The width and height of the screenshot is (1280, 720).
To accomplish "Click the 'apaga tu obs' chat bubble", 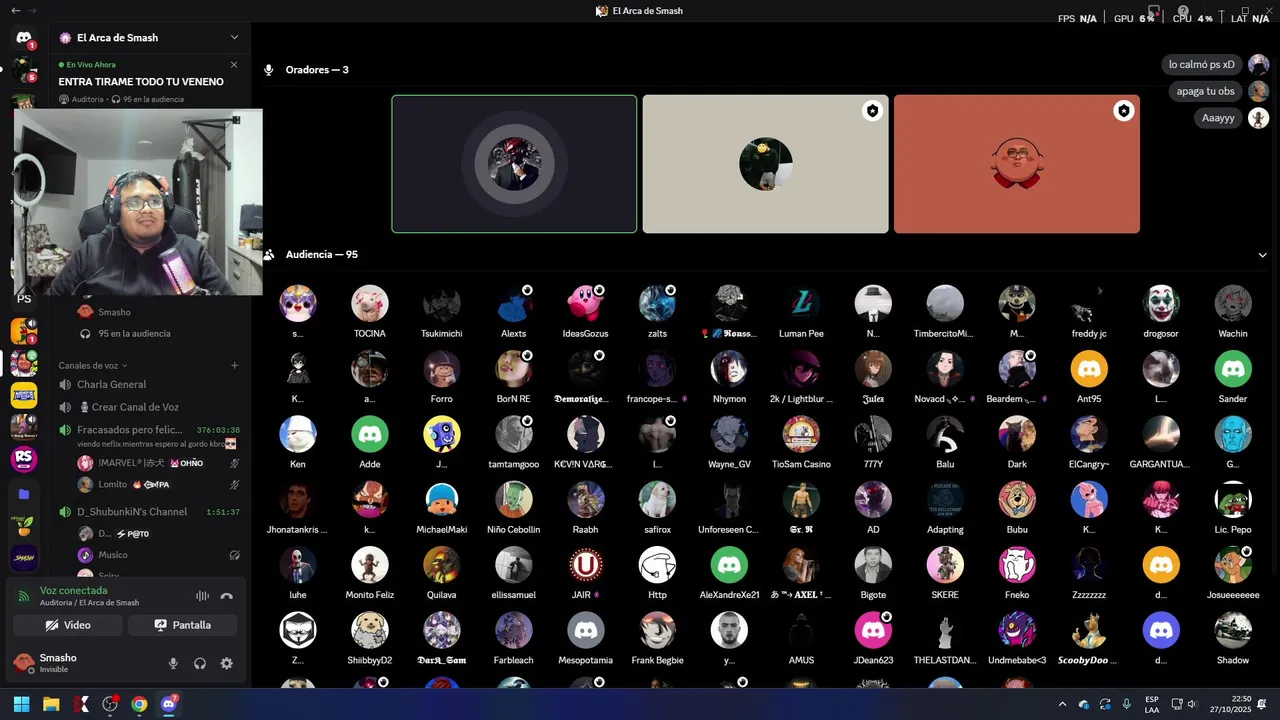I will (1205, 91).
